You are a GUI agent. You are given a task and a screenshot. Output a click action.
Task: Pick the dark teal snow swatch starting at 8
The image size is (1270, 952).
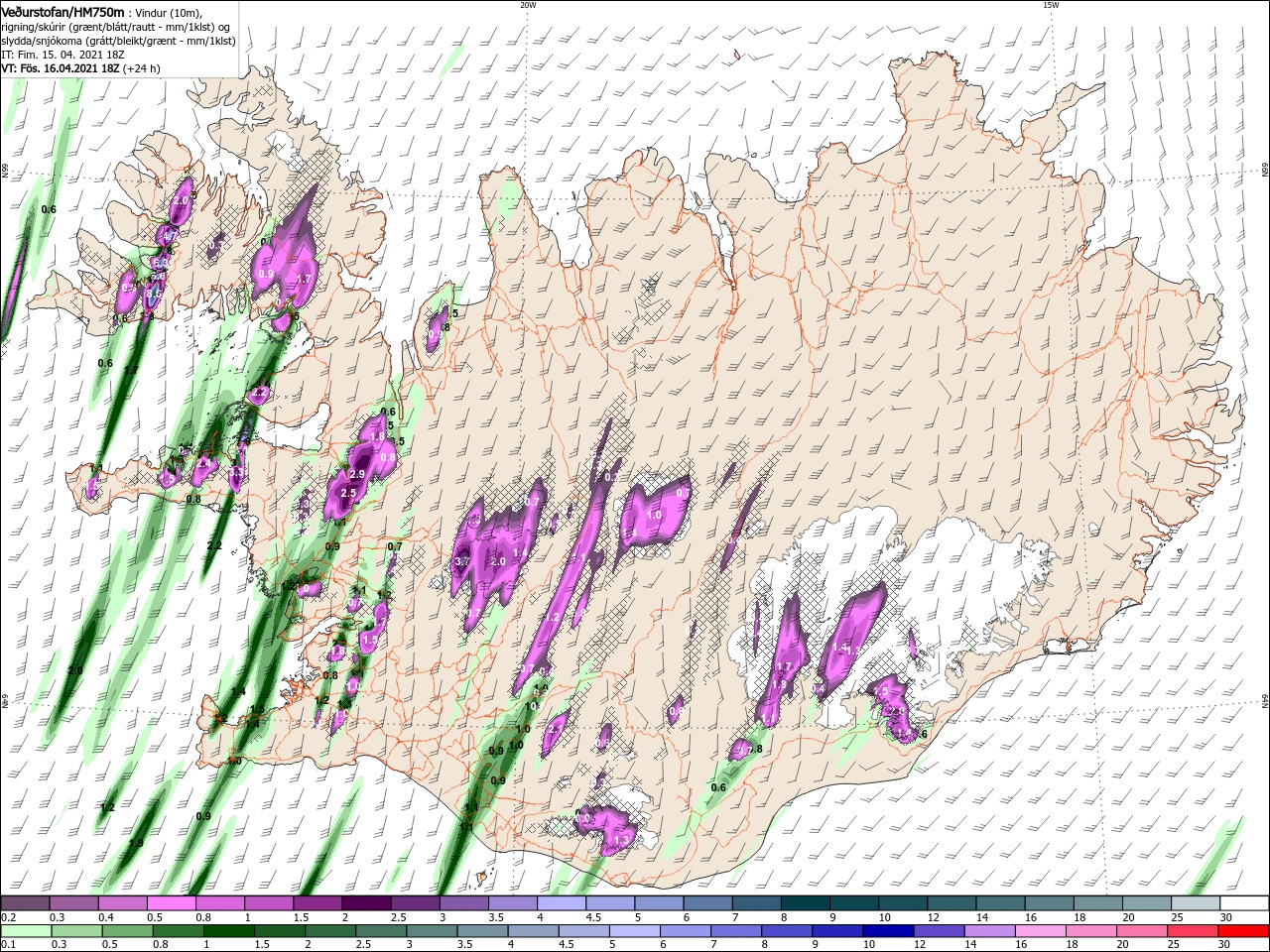pyautogui.click(x=806, y=903)
